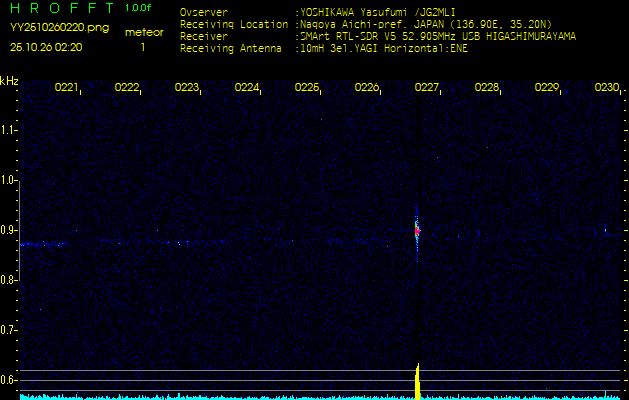Click the 0221 time marker

[66, 88]
